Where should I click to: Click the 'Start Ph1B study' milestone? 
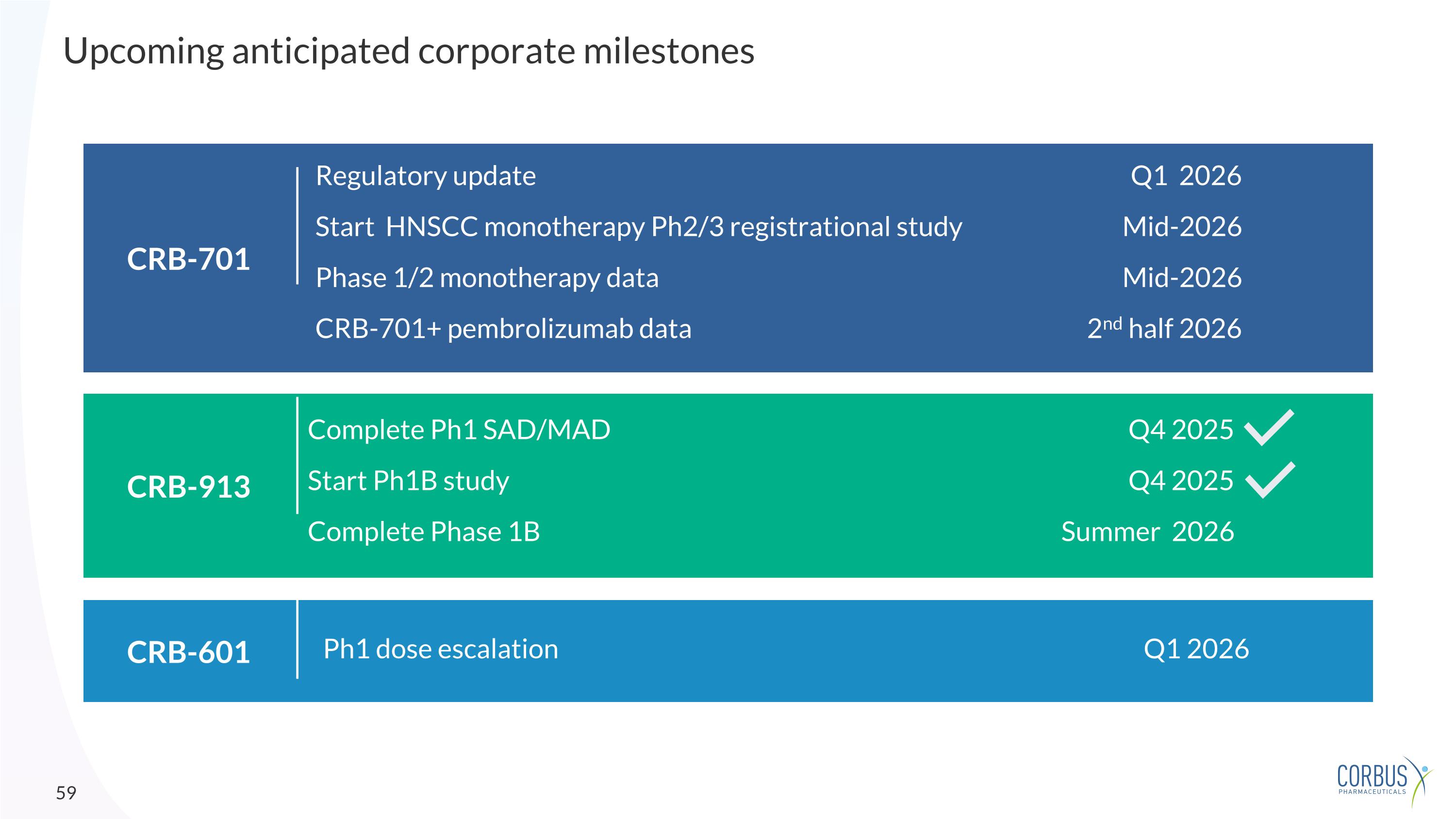click(408, 481)
